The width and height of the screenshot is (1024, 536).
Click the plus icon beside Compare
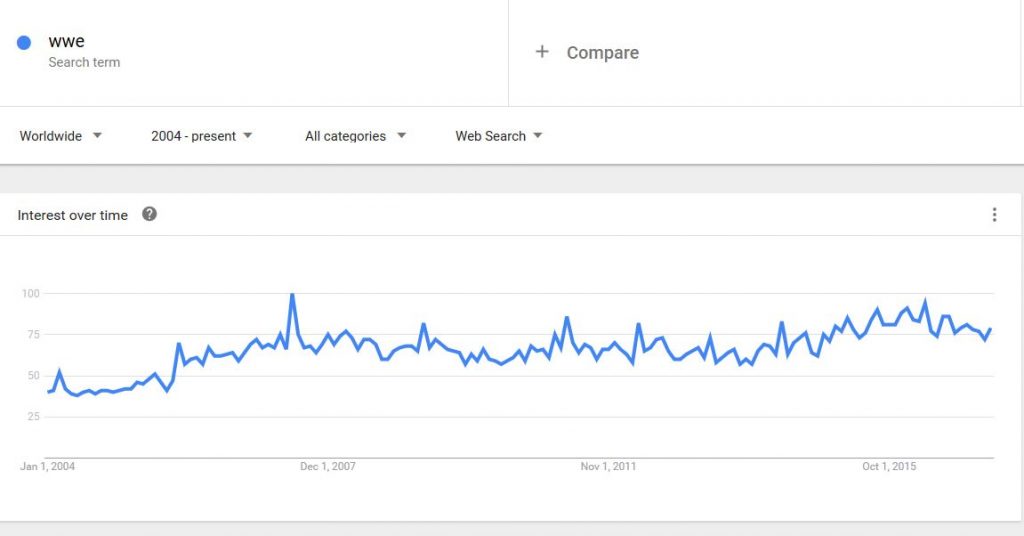[542, 52]
